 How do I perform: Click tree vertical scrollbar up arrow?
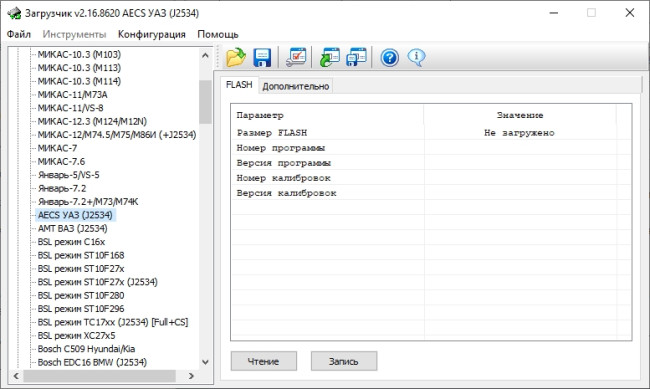[205, 55]
